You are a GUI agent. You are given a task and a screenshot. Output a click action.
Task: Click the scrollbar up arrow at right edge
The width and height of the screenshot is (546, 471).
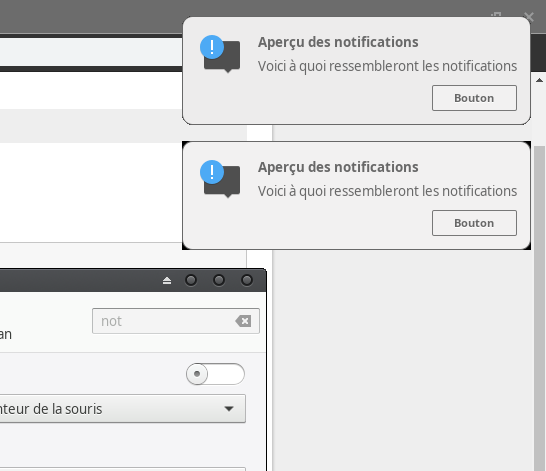pyautogui.click(x=539, y=80)
